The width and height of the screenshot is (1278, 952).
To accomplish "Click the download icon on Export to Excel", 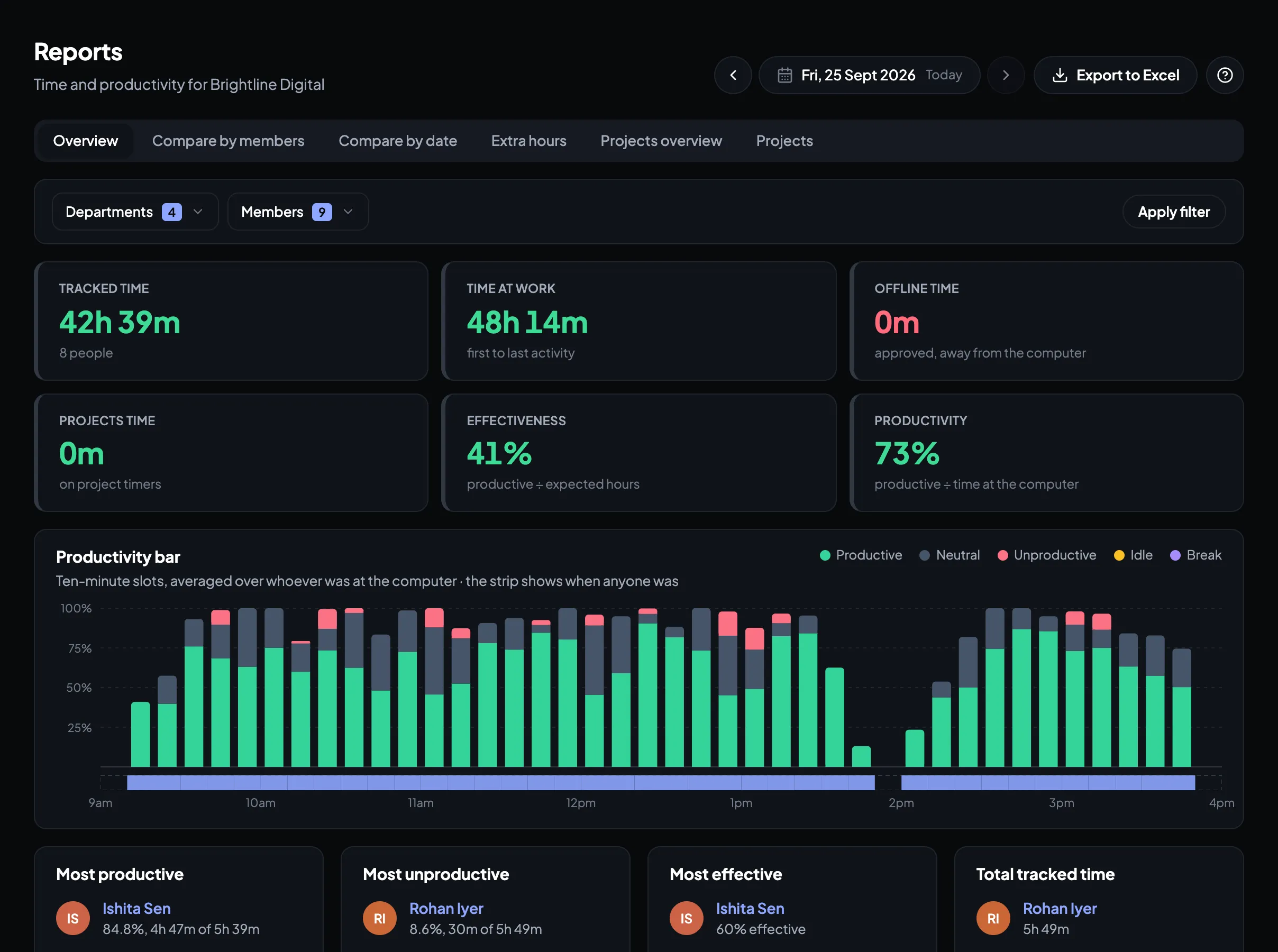I will click(x=1060, y=75).
